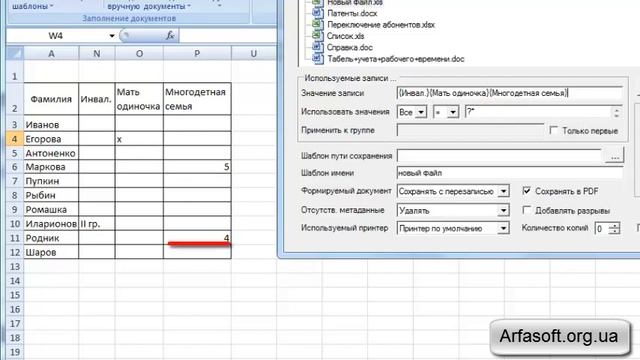Open the вручную документы ribbon dropdown
The image size is (640, 360).
coord(149,6)
